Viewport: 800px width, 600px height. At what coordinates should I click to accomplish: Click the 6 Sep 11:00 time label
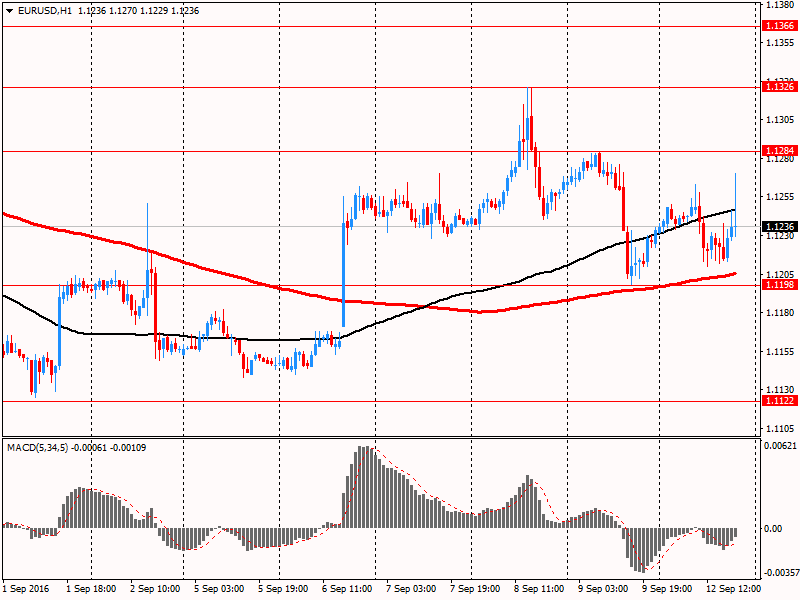pyautogui.click(x=347, y=590)
